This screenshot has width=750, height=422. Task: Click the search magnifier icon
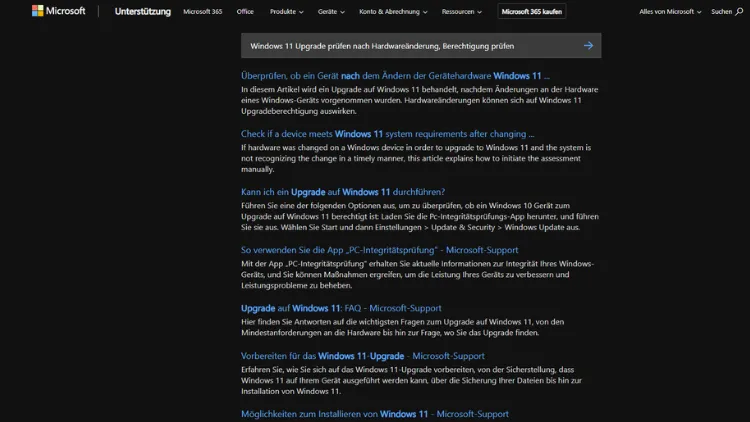pos(739,11)
